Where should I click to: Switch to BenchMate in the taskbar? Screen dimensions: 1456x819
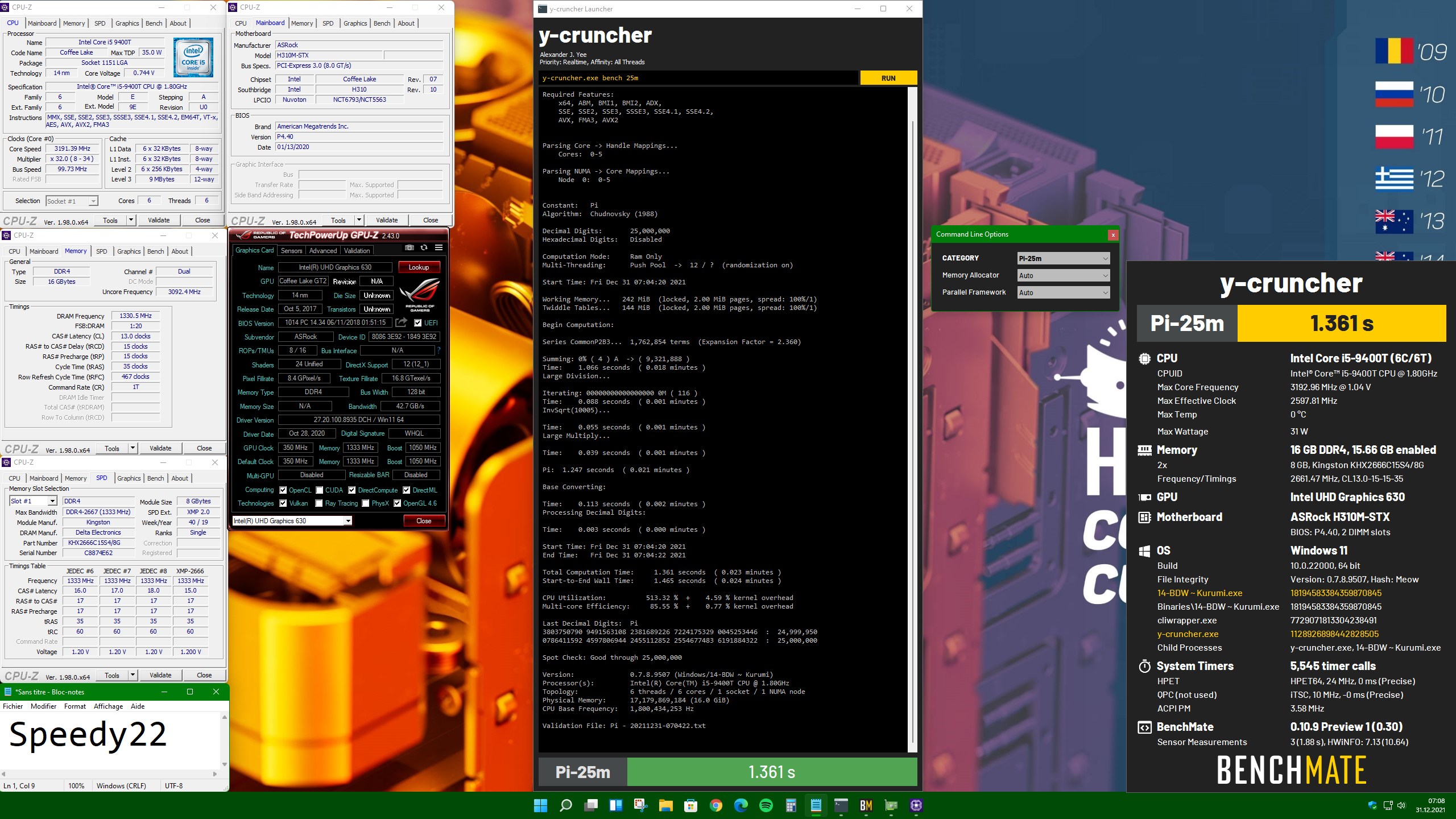point(866,805)
